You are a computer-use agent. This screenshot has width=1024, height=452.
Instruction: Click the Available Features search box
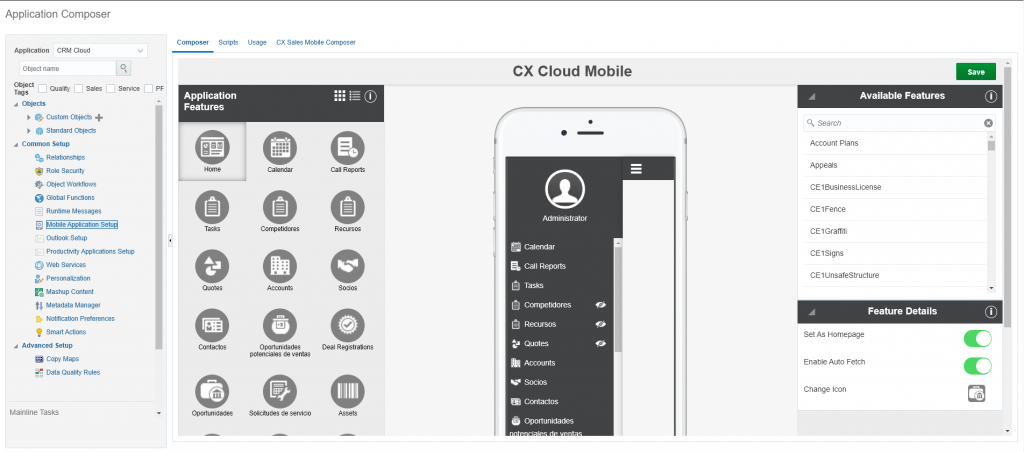pyautogui.click(x=899, y=123)
